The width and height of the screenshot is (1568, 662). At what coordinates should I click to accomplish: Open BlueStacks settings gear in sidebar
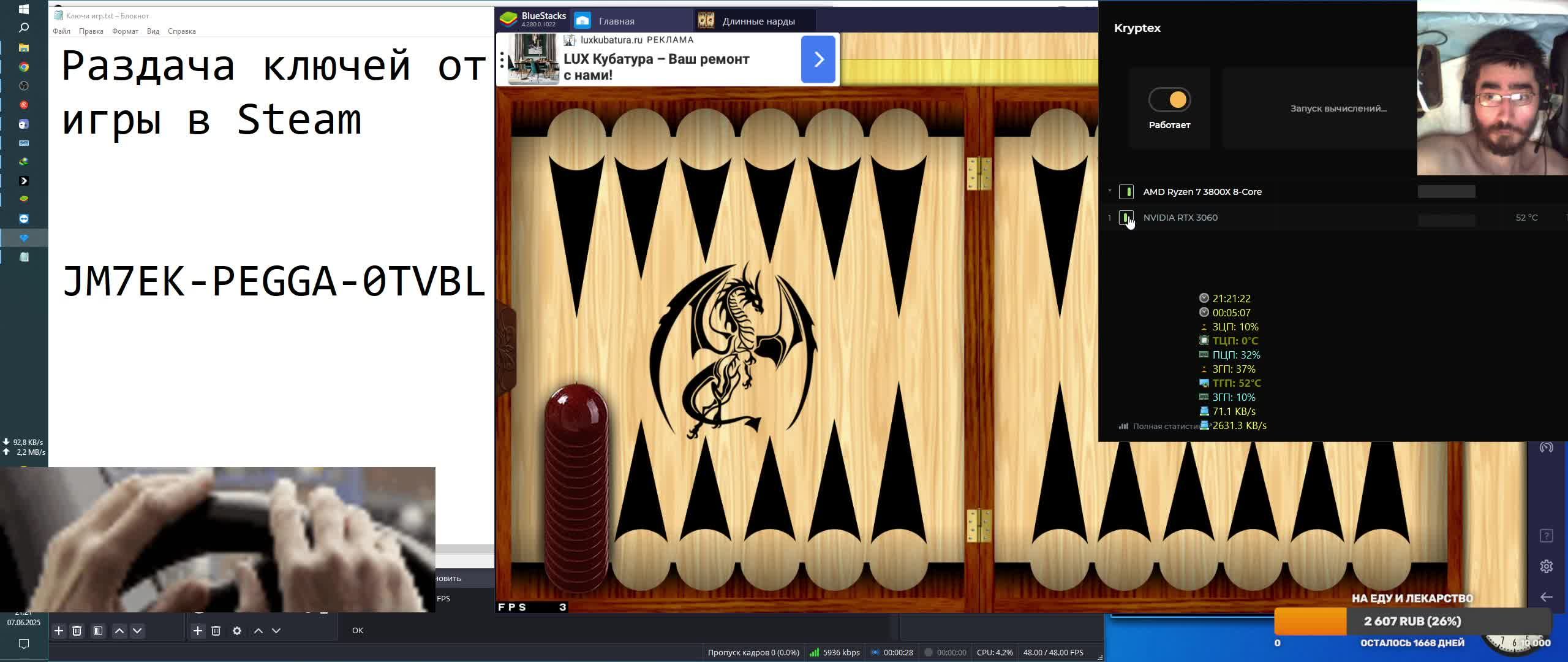pyautogui.click(x=1546, y=566)
